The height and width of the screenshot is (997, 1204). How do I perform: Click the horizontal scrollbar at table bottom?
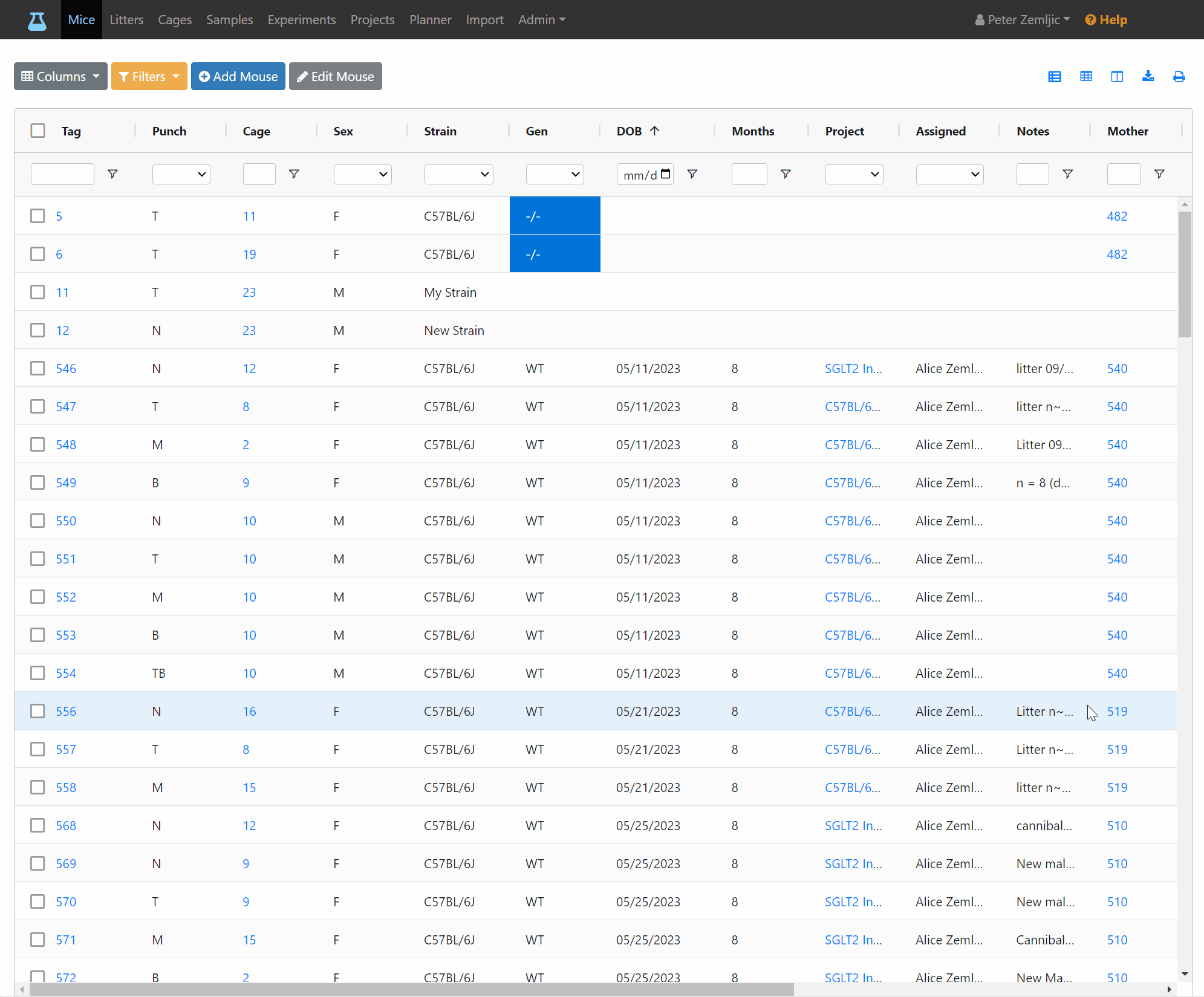click(411, 989)
